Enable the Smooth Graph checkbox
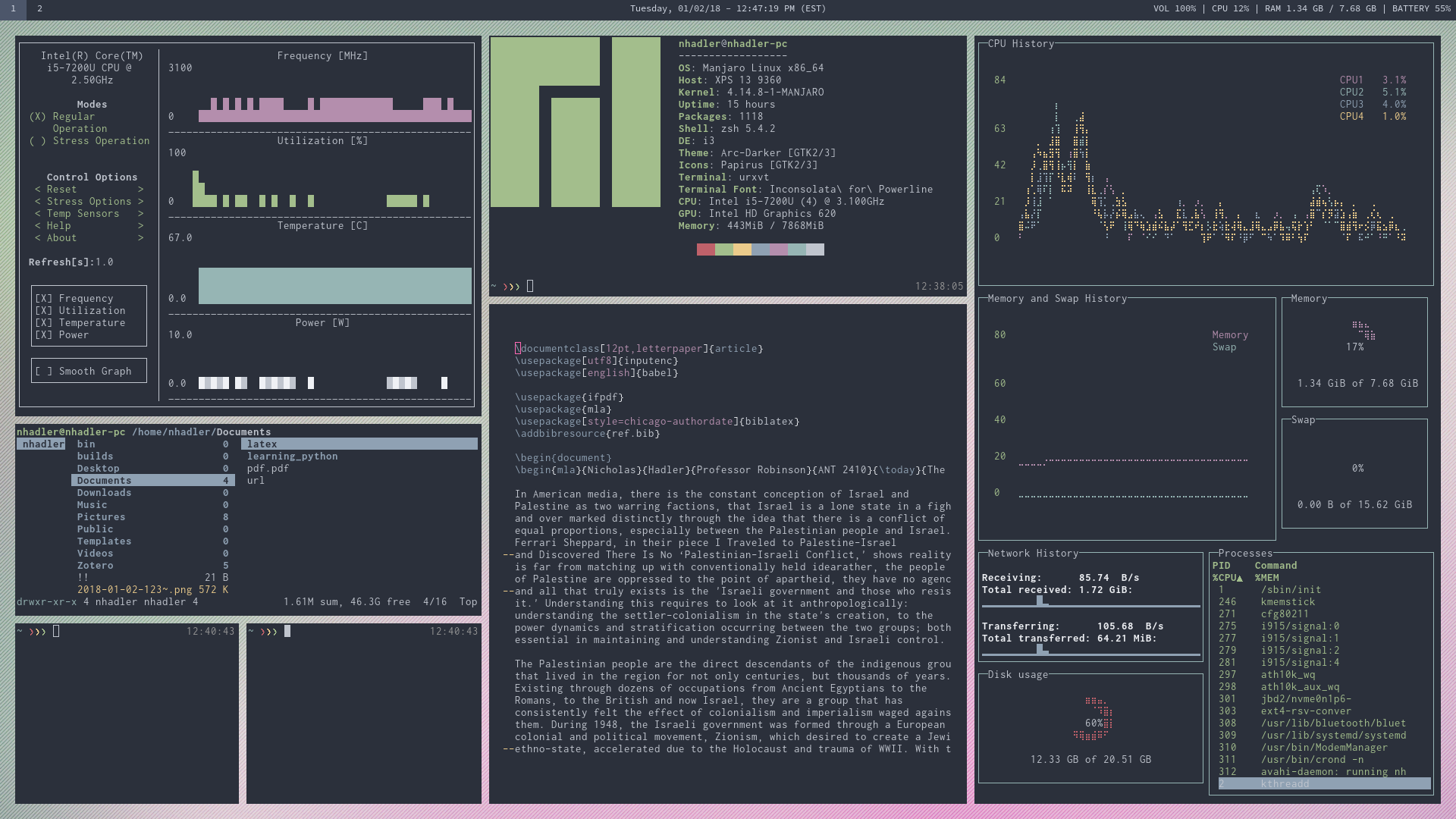The image size is (1456, 819). pos(44,372)
